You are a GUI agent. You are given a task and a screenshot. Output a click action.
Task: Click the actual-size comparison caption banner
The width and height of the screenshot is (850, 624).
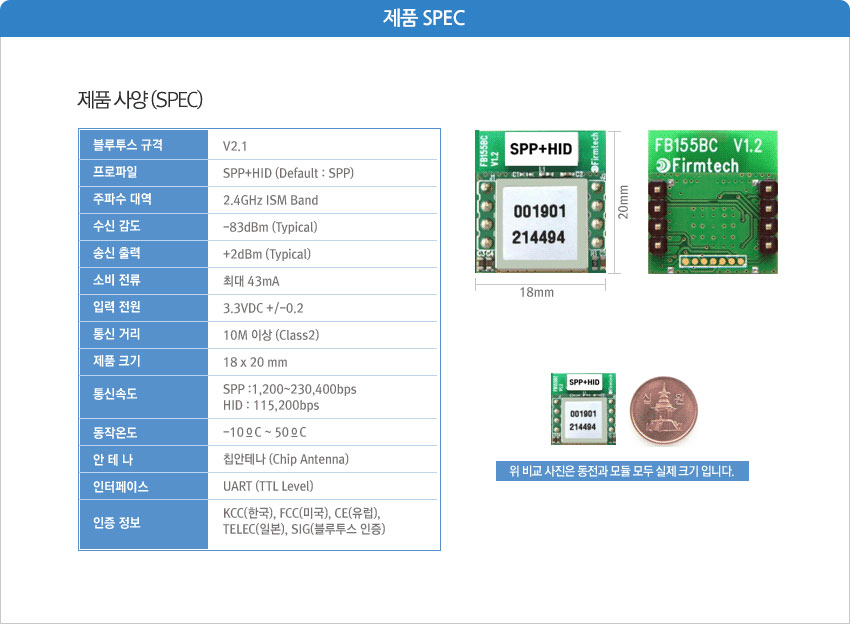pos(622,471)
